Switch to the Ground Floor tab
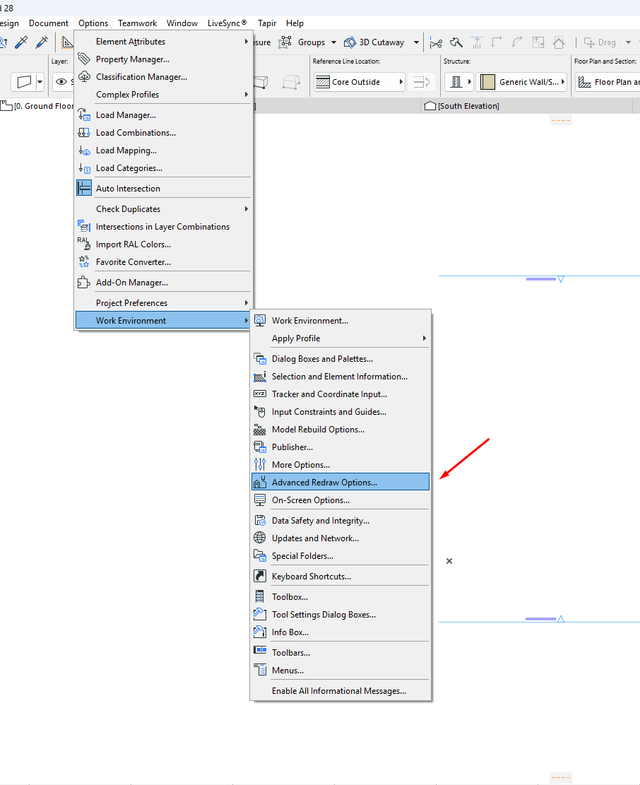Viewport: 640px width, 785px height. click(38, 106)
